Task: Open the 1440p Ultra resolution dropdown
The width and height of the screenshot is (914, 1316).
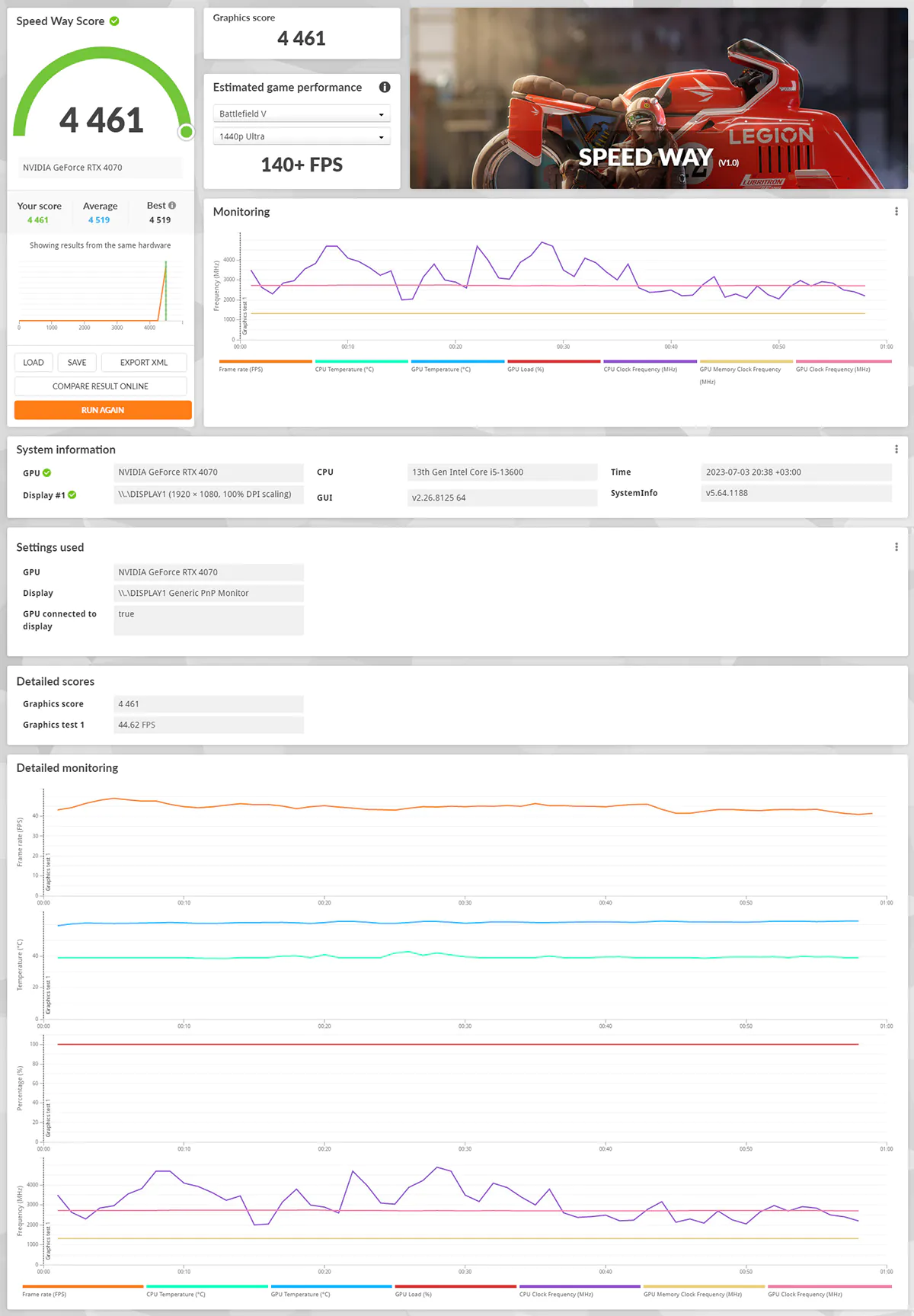Action: pyautogui.click(x=302, y=136)
